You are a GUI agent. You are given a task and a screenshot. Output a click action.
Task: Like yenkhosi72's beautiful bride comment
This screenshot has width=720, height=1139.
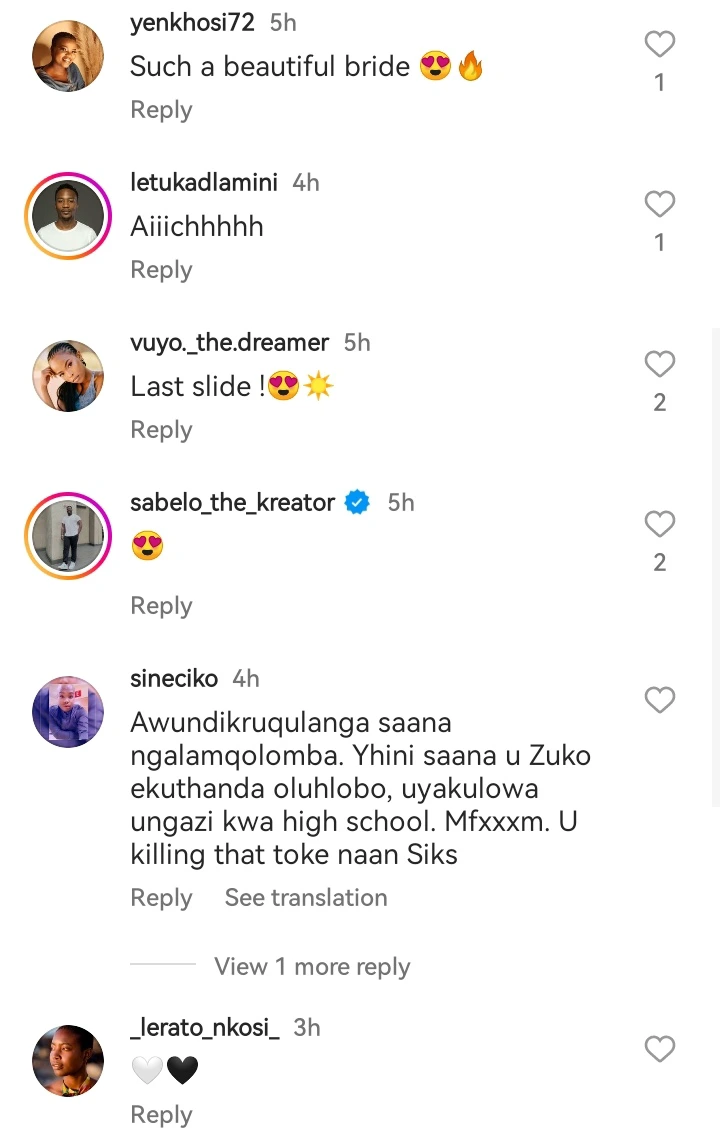[659, 45]
